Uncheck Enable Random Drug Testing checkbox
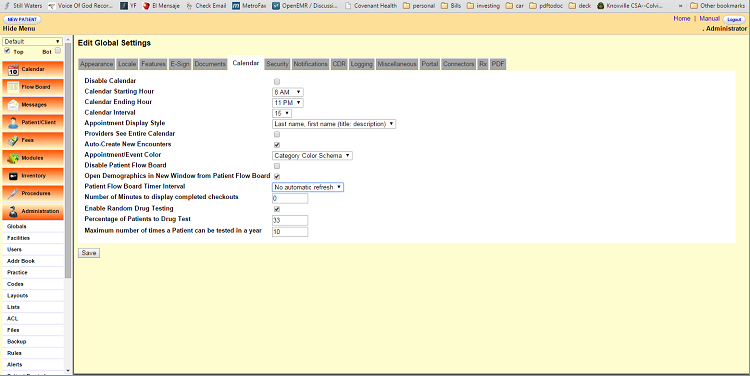 click(277, 209)
